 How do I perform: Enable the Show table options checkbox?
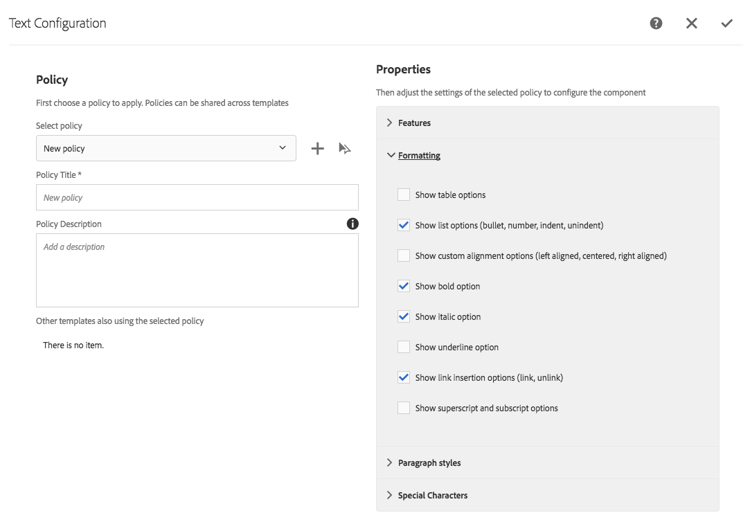pyautogui.click(x=403, y=195)
